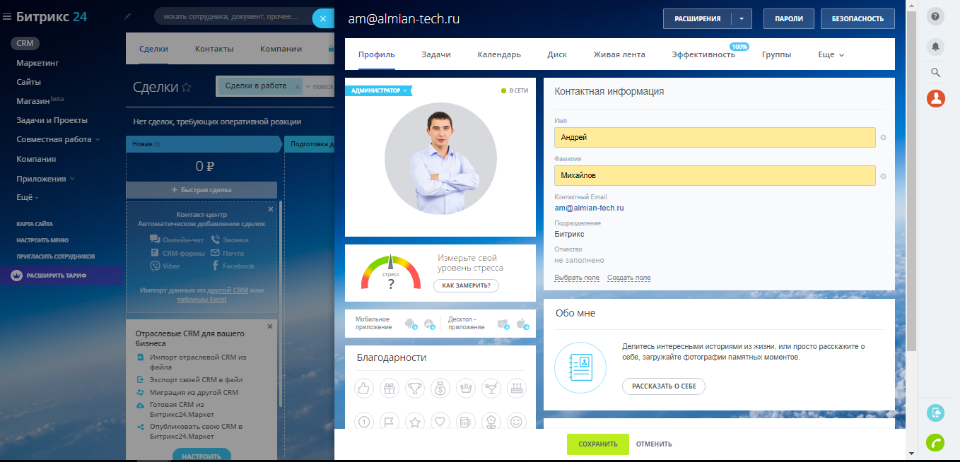
Task: Expand the Еще tab dropdown
Action: [x=831, y=54]
